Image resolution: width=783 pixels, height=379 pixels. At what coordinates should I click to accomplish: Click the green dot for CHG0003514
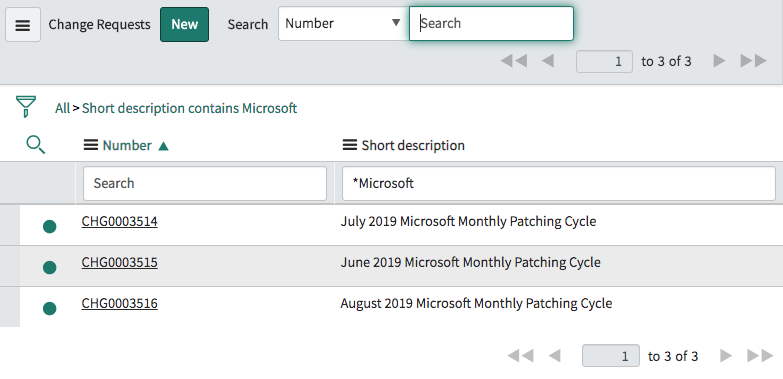tap(49, 227)
